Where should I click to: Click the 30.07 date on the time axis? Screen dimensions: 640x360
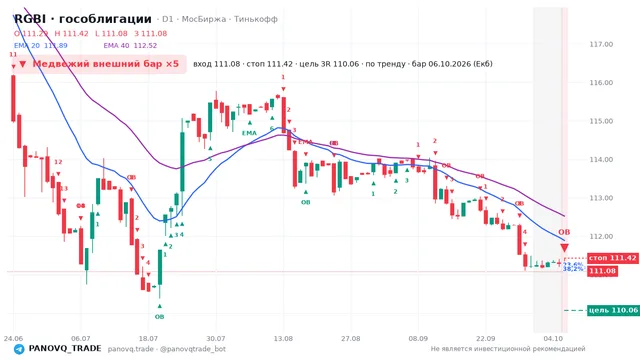[216, 338]
